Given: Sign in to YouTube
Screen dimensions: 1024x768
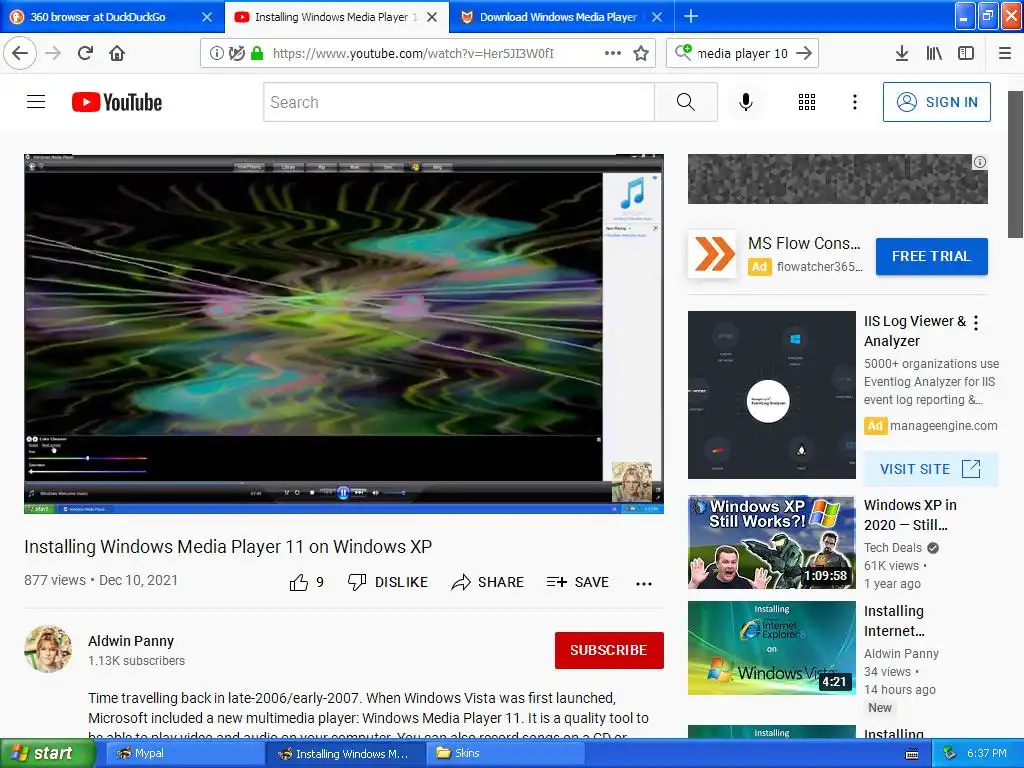Looking at the screenshot, I should (x=936, y=102).
